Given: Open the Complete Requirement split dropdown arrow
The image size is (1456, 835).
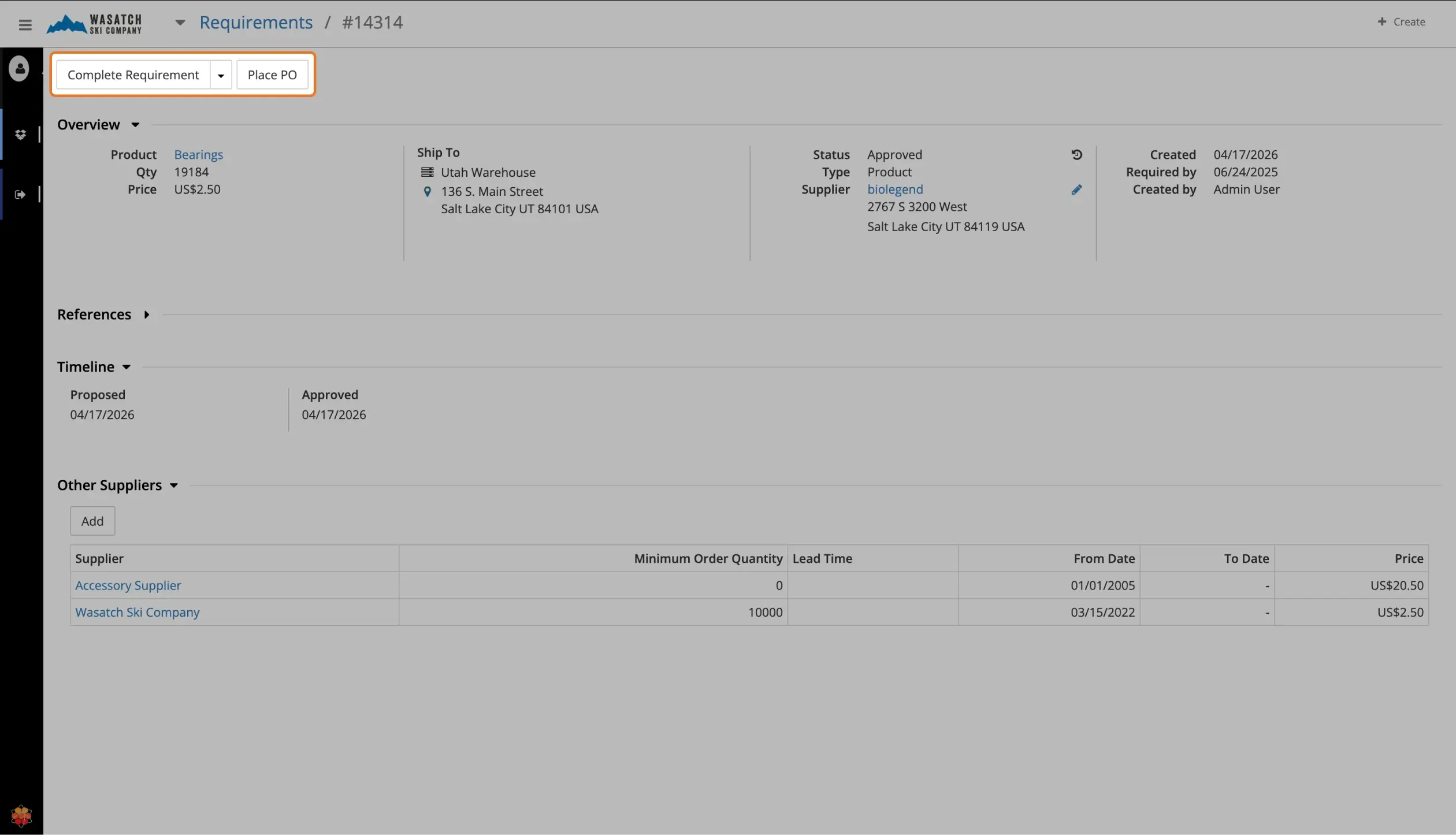Looking at the screenshot, I should (221, 75).
